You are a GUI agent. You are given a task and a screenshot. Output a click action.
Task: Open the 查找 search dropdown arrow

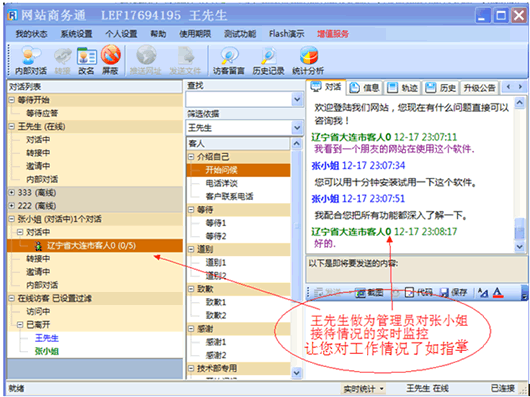pyautogui.click(x=297, y=100)
